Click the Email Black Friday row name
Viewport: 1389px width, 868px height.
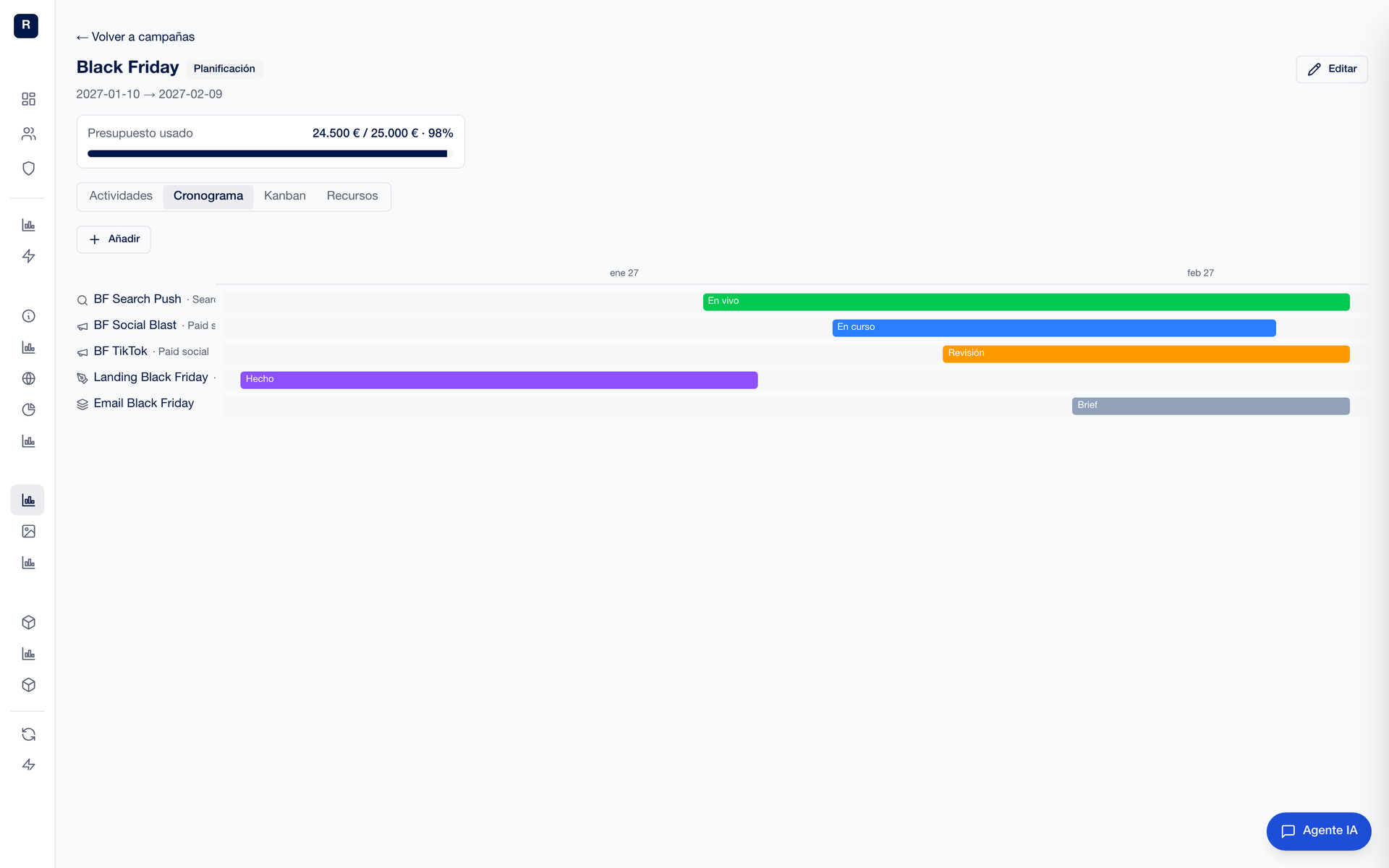pos(144,403)
